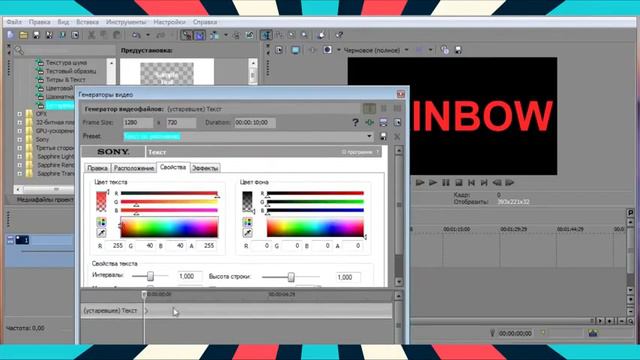Open the Undo history dropdown arrow
The width and height of the screenshot is (640, 360).
point(148,35)
